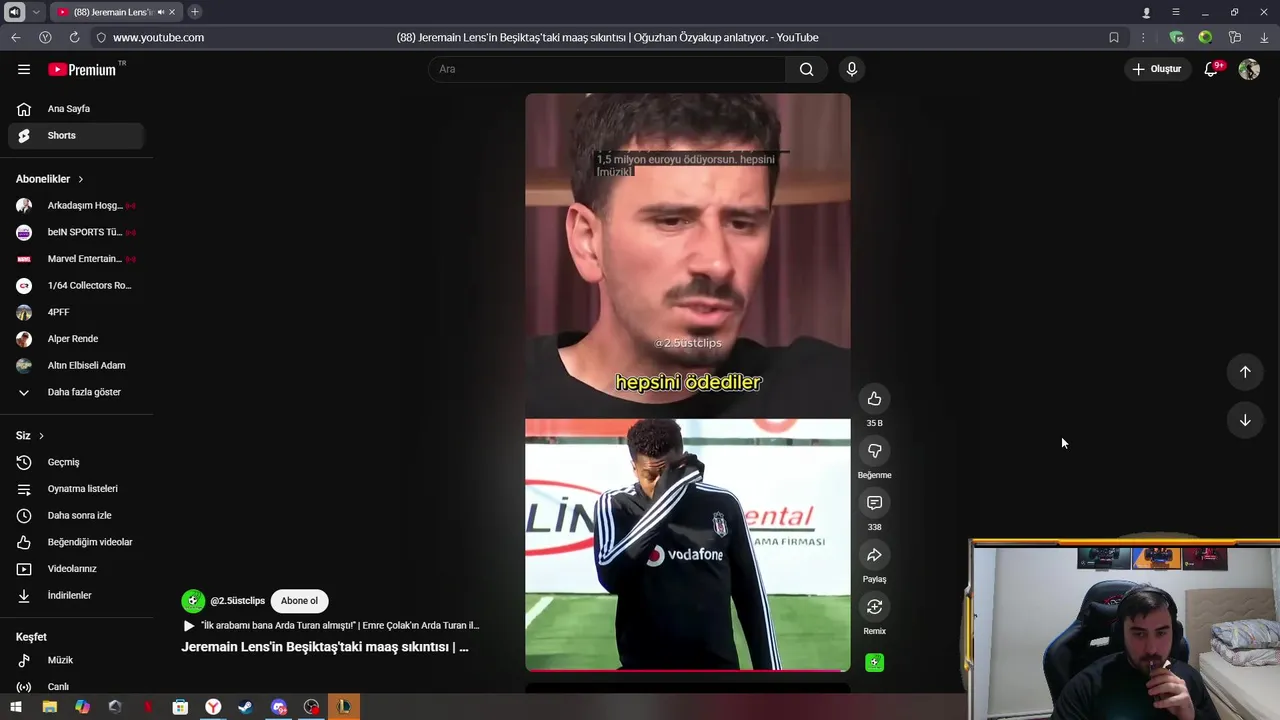Open beIN SPORTS Tü... channel

pyautogui.click(x=75, y=232)
